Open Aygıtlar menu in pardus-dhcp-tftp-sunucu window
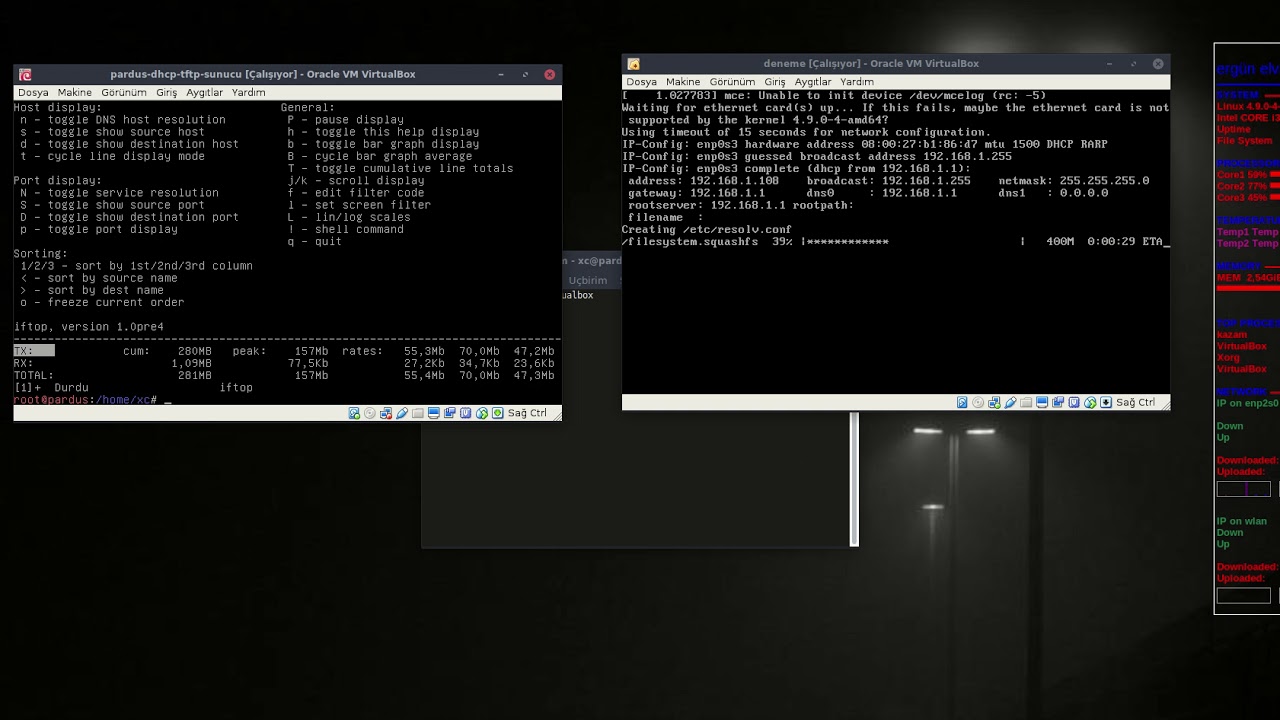This screenshot has width=1280, height=720. (204, 92)
